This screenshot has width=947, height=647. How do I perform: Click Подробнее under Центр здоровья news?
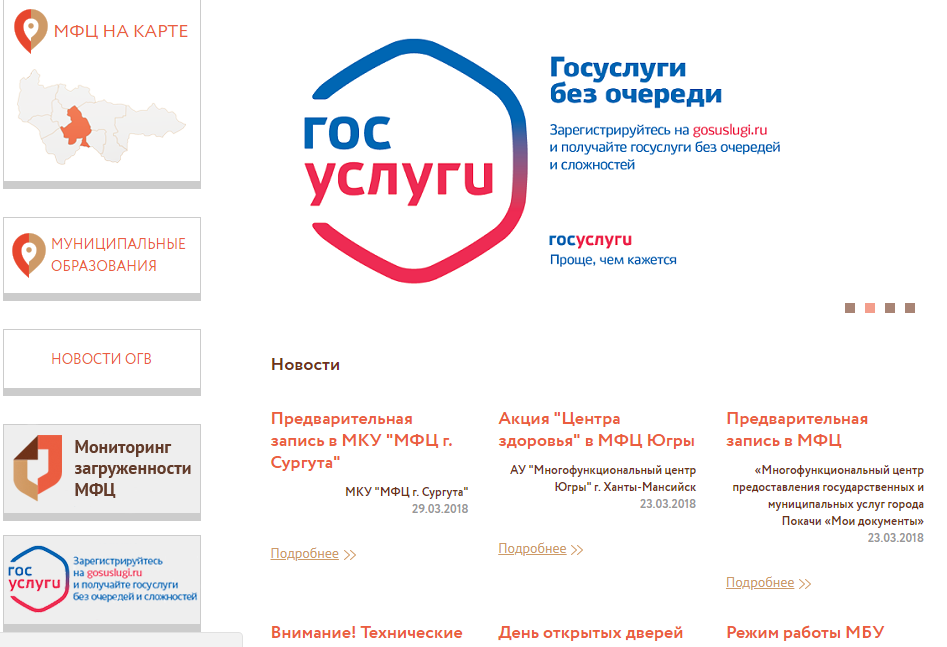pos(532,549)
